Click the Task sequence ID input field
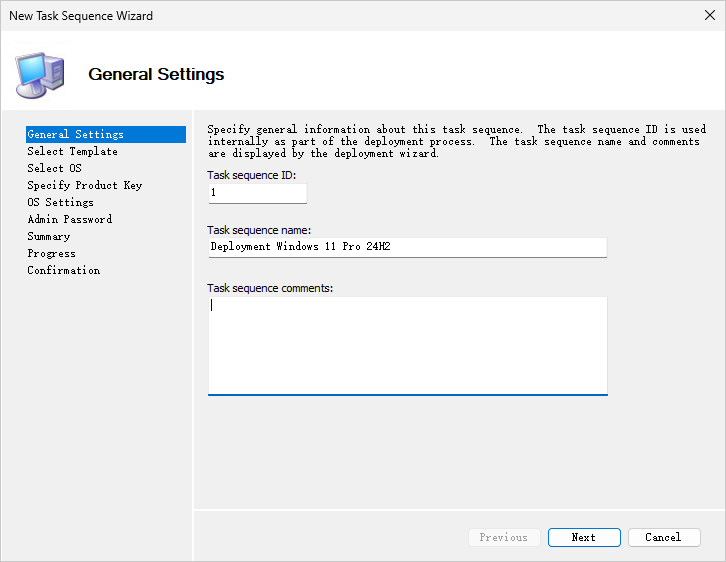Image resolution: width=726 pixels, height=562 pixels. click(x=257, y=193)
